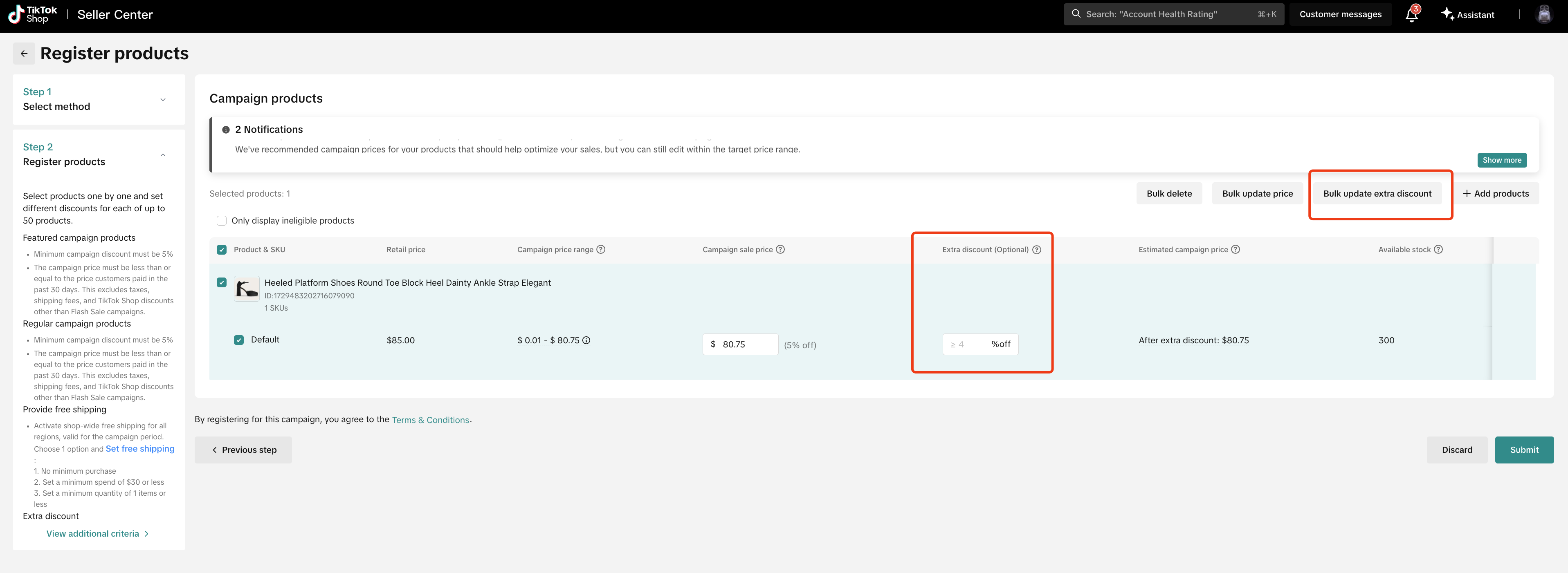Click help icon next to Campaign price range

(601, 249)
